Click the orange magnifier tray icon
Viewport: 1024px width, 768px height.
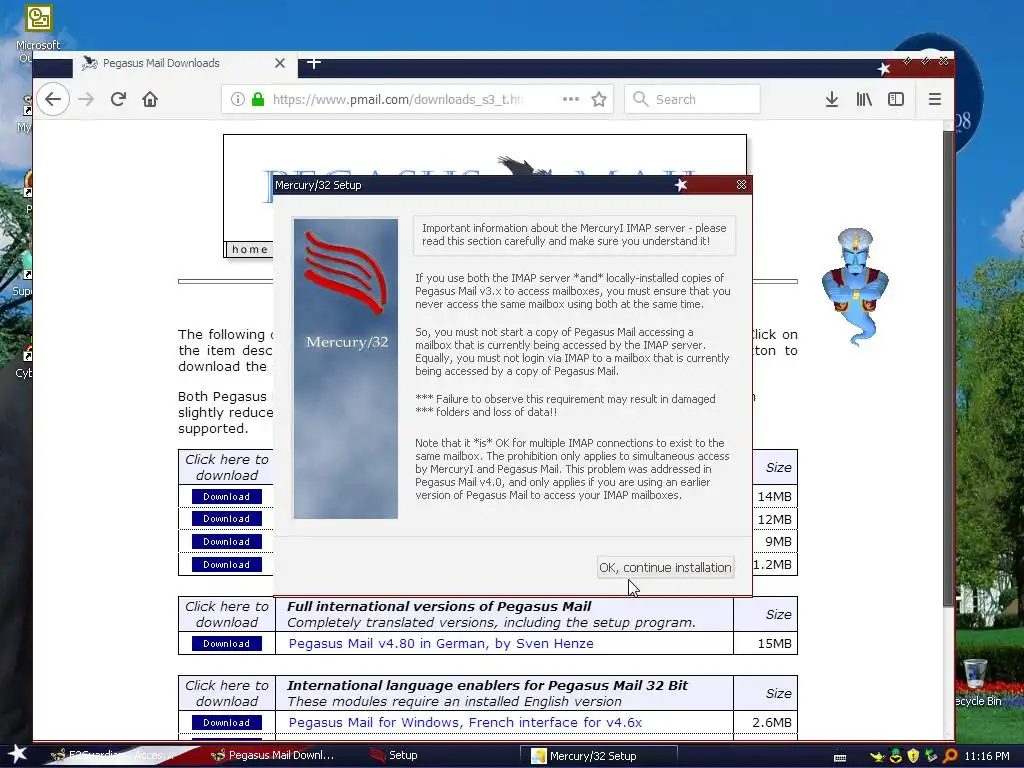pyautogui.click(x=950, y=756)
